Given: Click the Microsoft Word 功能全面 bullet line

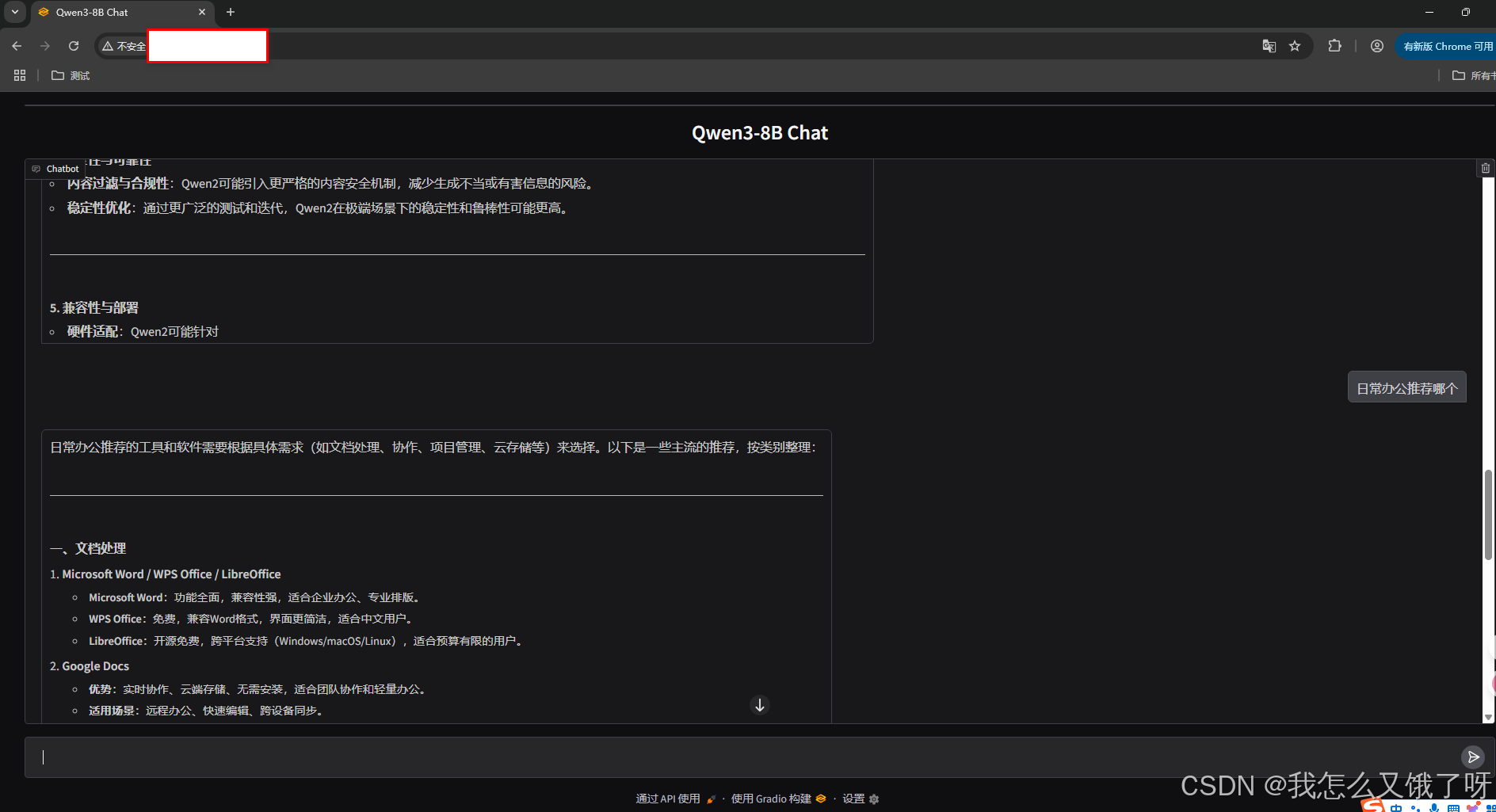Looking at the screenshot, I should click(x=256, y=597).
